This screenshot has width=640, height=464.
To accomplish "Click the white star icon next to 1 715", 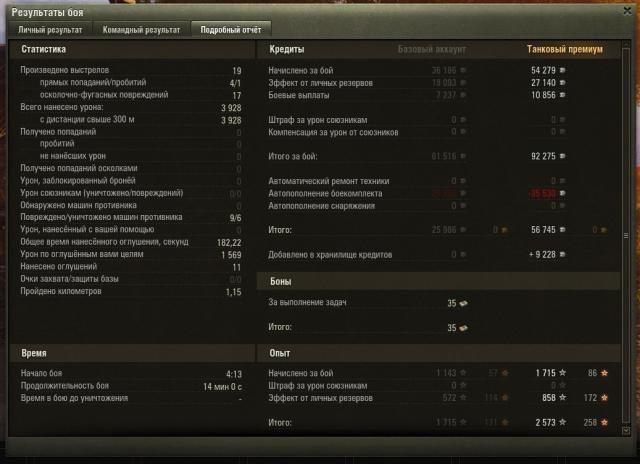I will [x=562, y=373].
